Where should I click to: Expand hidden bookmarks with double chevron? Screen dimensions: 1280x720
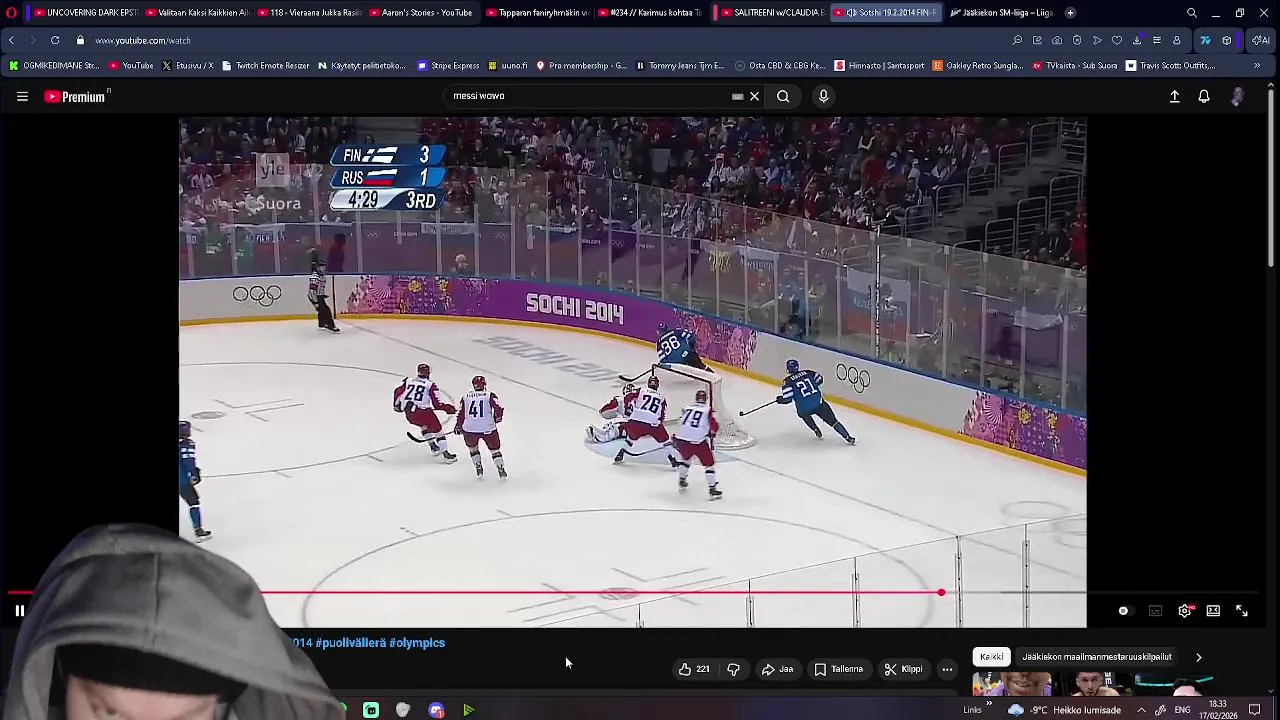tap(1257, 65)
